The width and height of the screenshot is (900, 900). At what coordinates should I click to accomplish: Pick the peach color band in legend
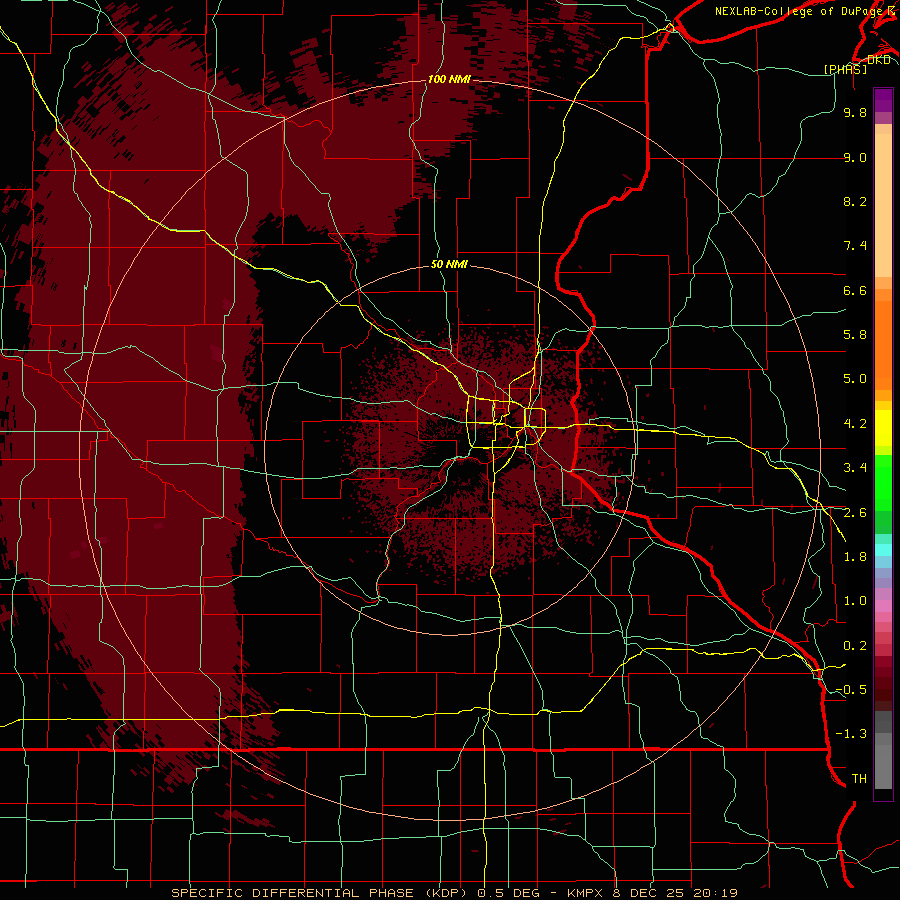tap(883, 207)
